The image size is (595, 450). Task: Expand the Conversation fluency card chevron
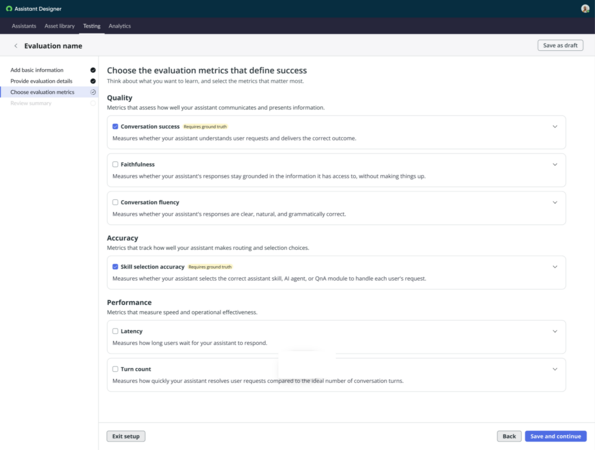[x=555, y=202]
